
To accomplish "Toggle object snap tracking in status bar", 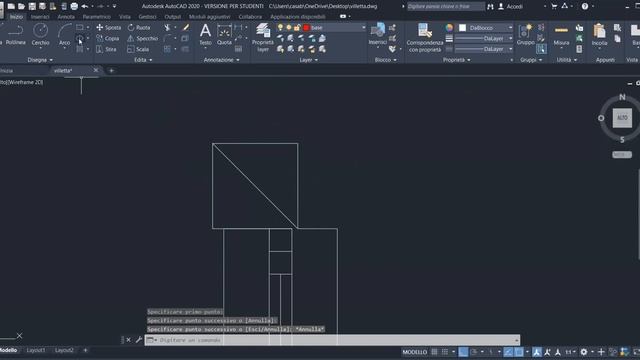I will pyautogui.click(x=508, y=352).
